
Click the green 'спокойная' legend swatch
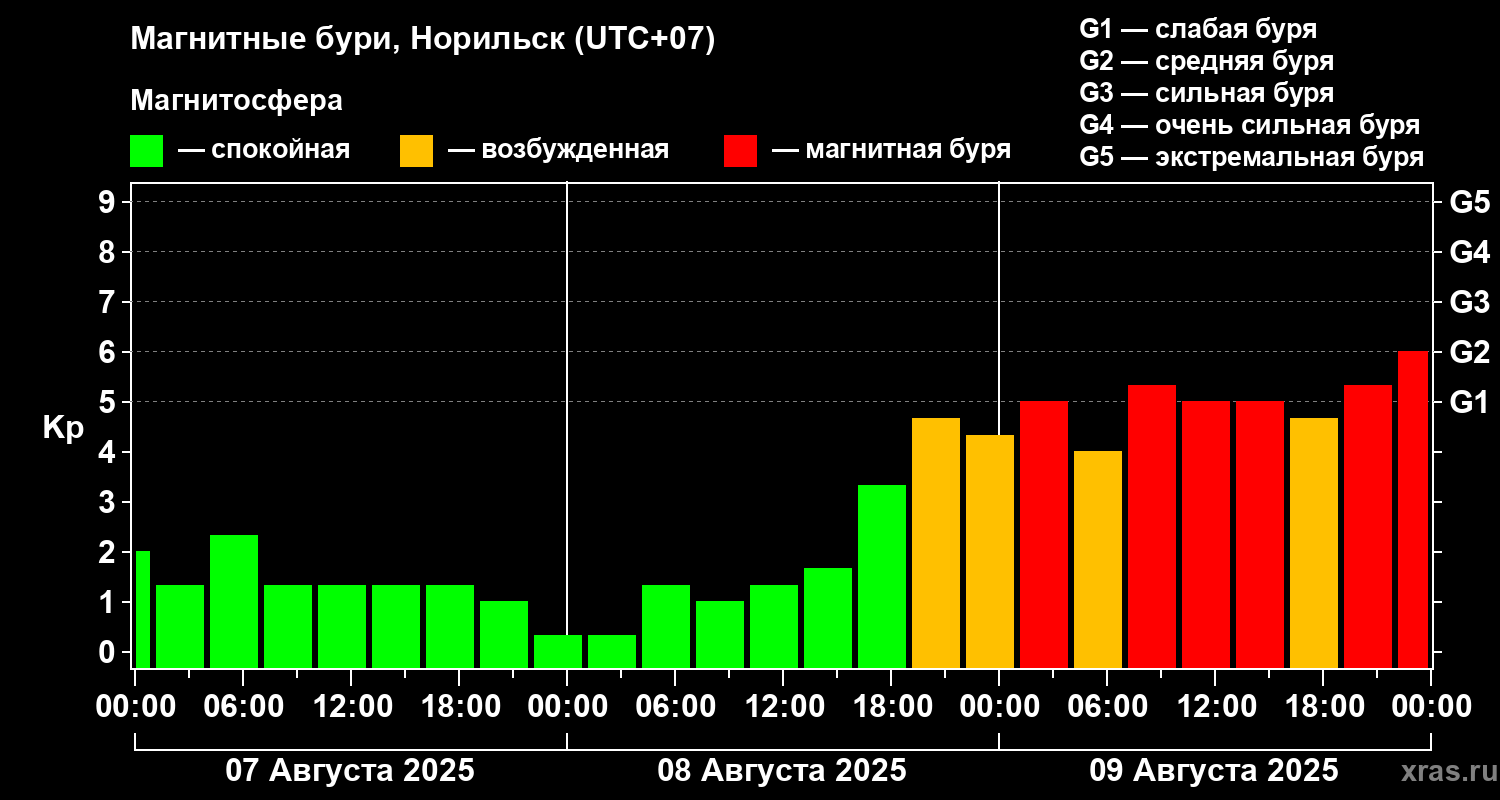coord(146,151)
